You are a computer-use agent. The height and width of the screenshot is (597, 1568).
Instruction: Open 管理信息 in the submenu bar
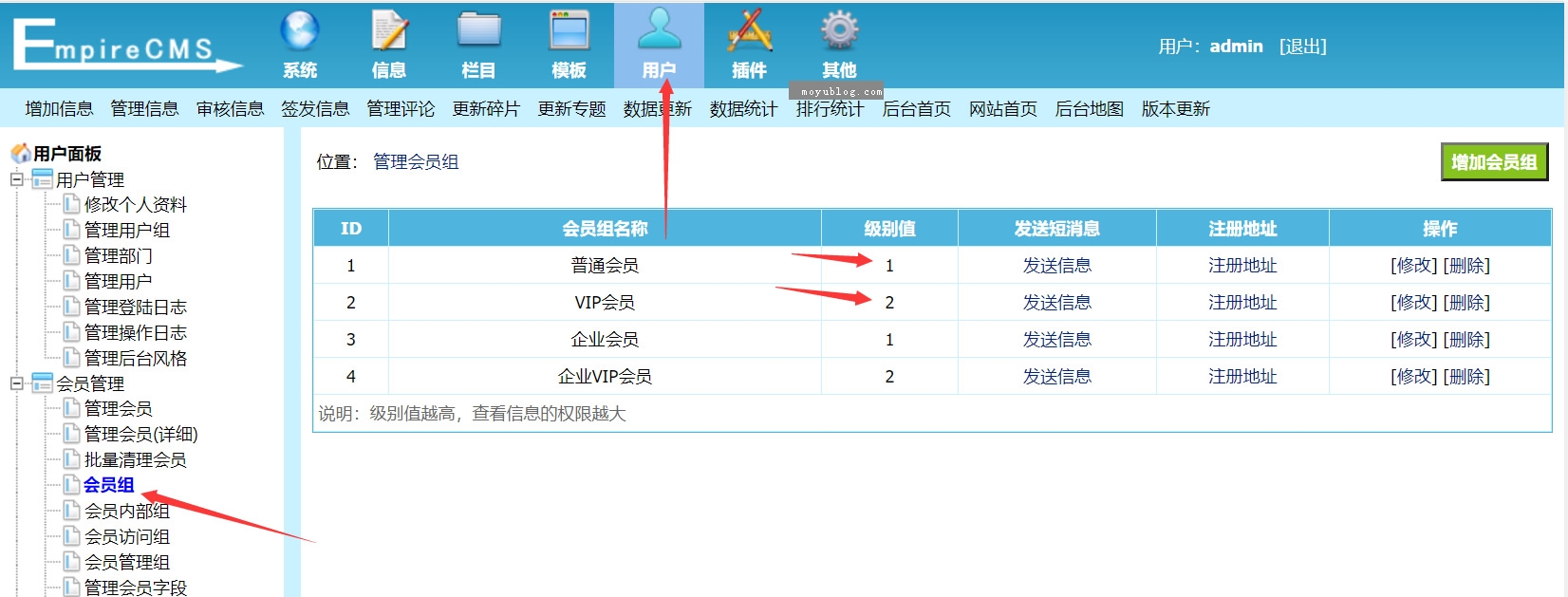pyautogui.click(x=144, y=109)
